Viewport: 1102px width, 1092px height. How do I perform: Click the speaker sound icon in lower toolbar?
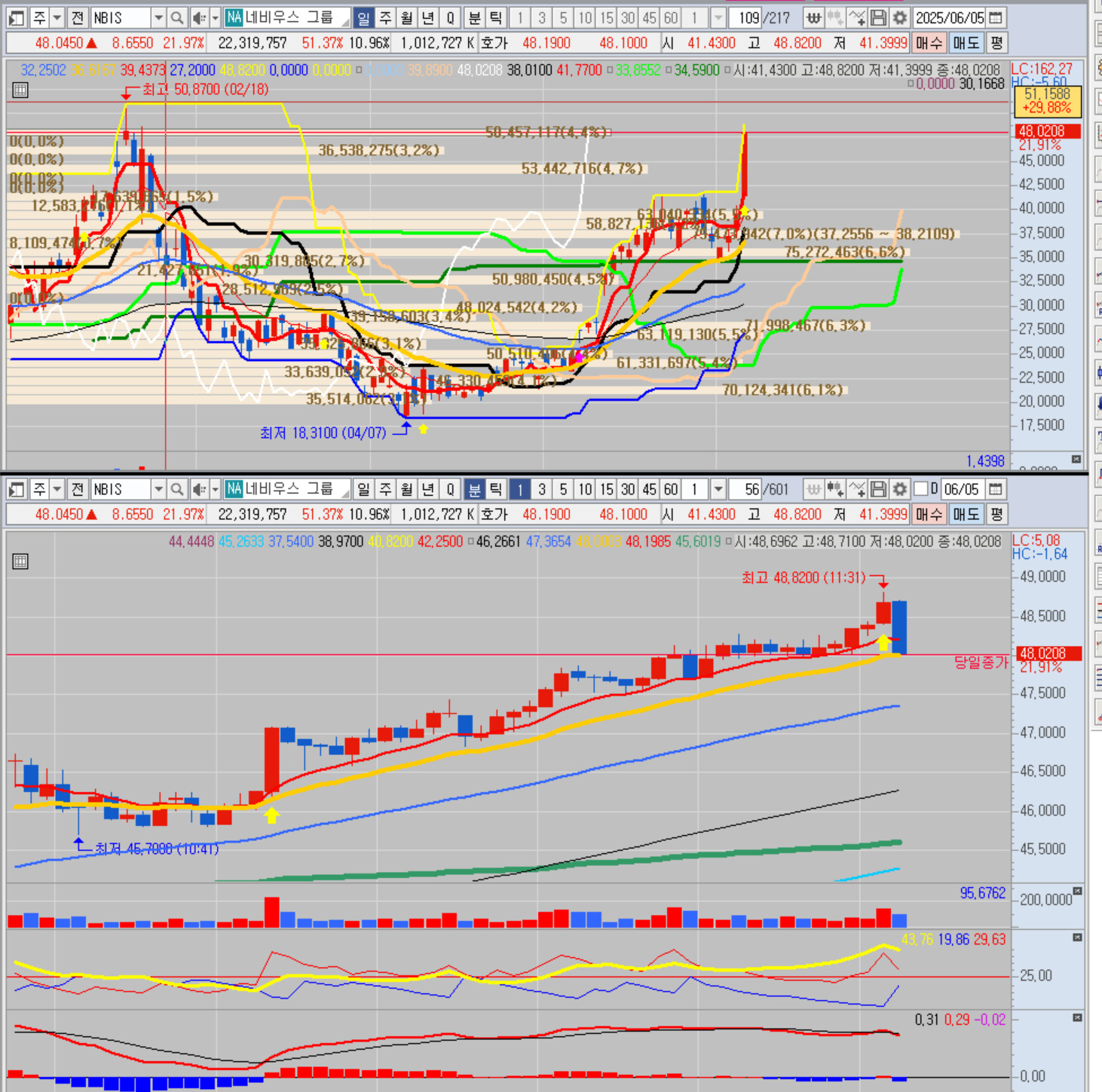click(x=199, y=489)
